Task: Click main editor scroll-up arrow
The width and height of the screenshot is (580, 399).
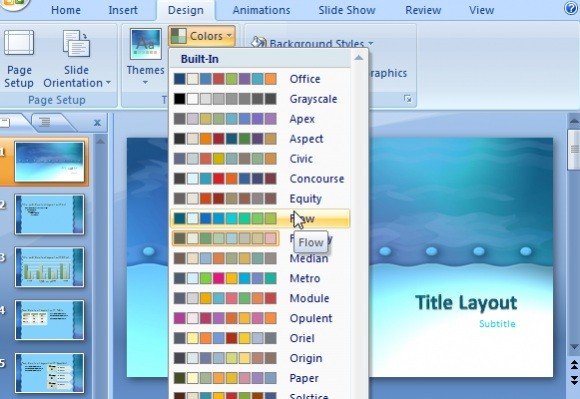Action: point(574,121)
